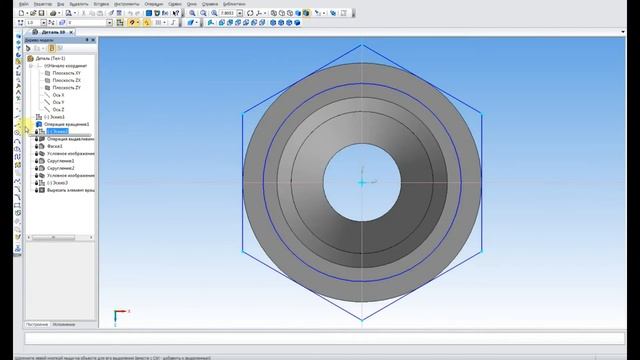Screen dimensions: 640x360
Task: Create a new document with the New icon
Action: pos(21,13)
